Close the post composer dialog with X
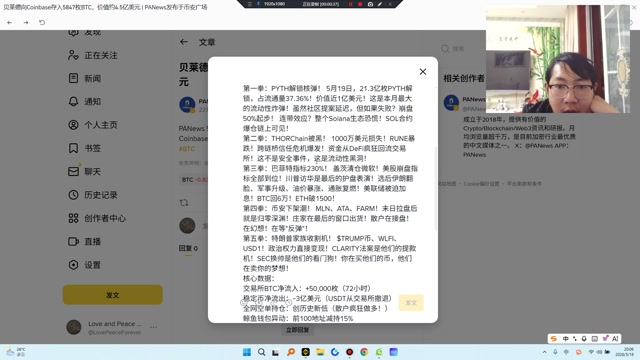This screenshot has width=640, height=360. pyautogui.click(x=423, y=72)
